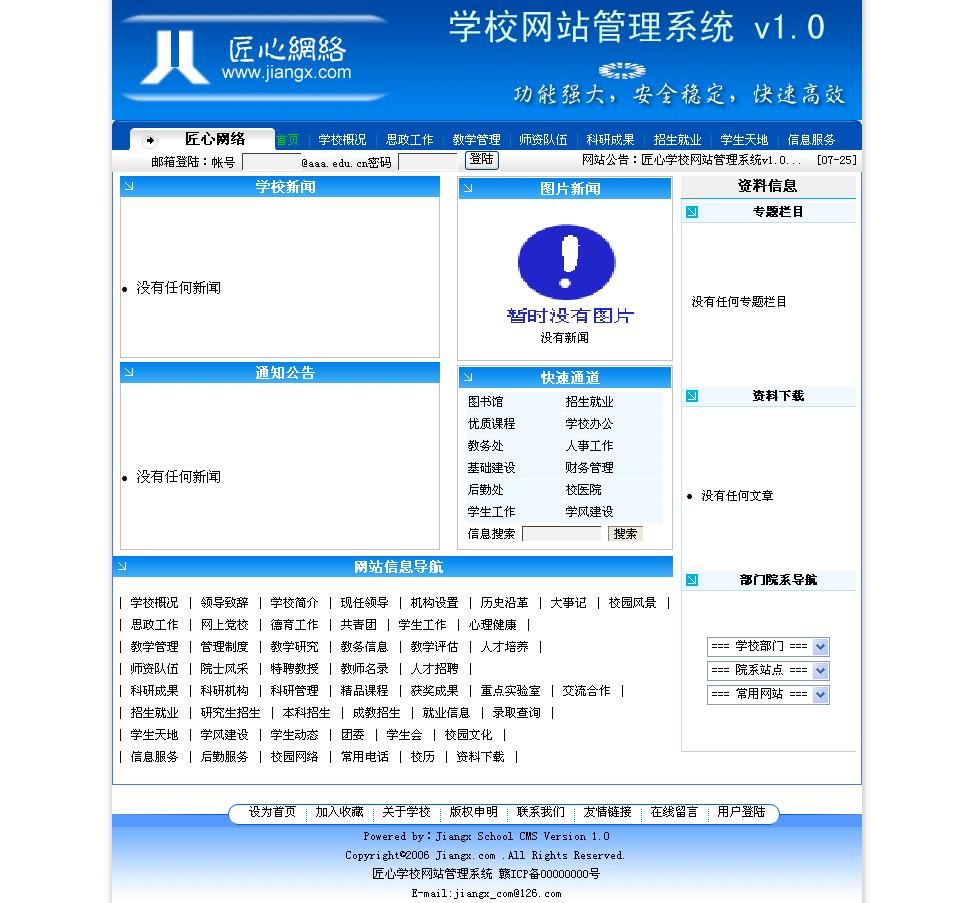The image size is (974, 903).
Task: Click the 暂时没有图片 placeholder image
Action: pos(568,274)
